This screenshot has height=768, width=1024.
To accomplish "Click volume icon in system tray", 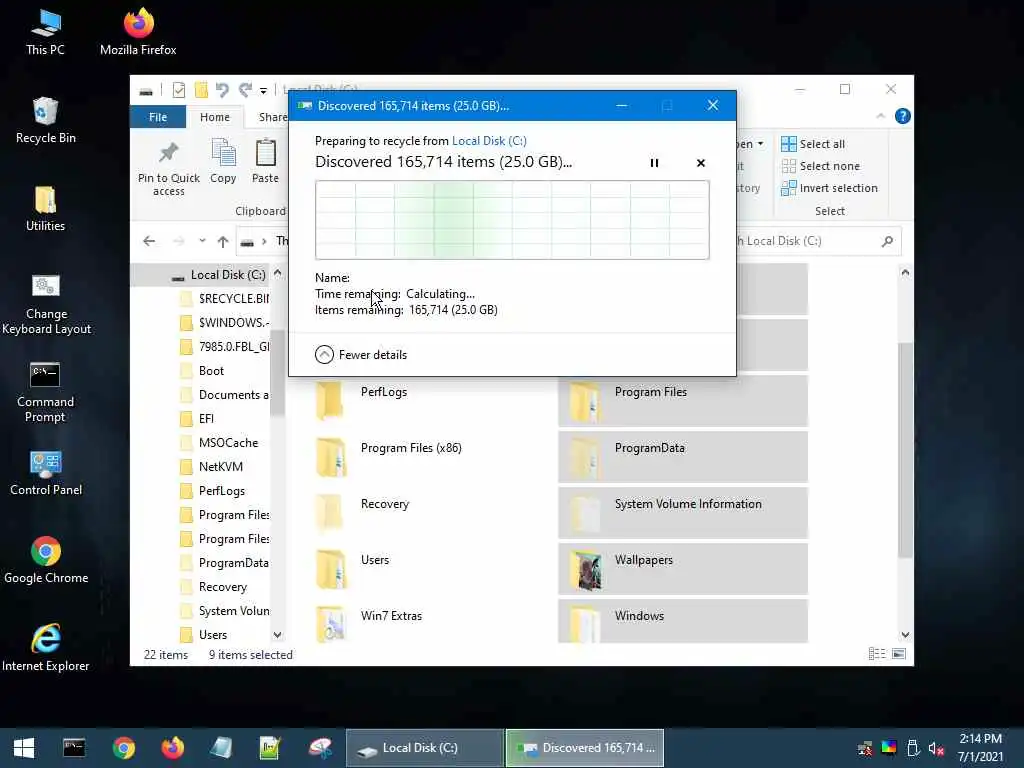I will (x=936, y=748).
